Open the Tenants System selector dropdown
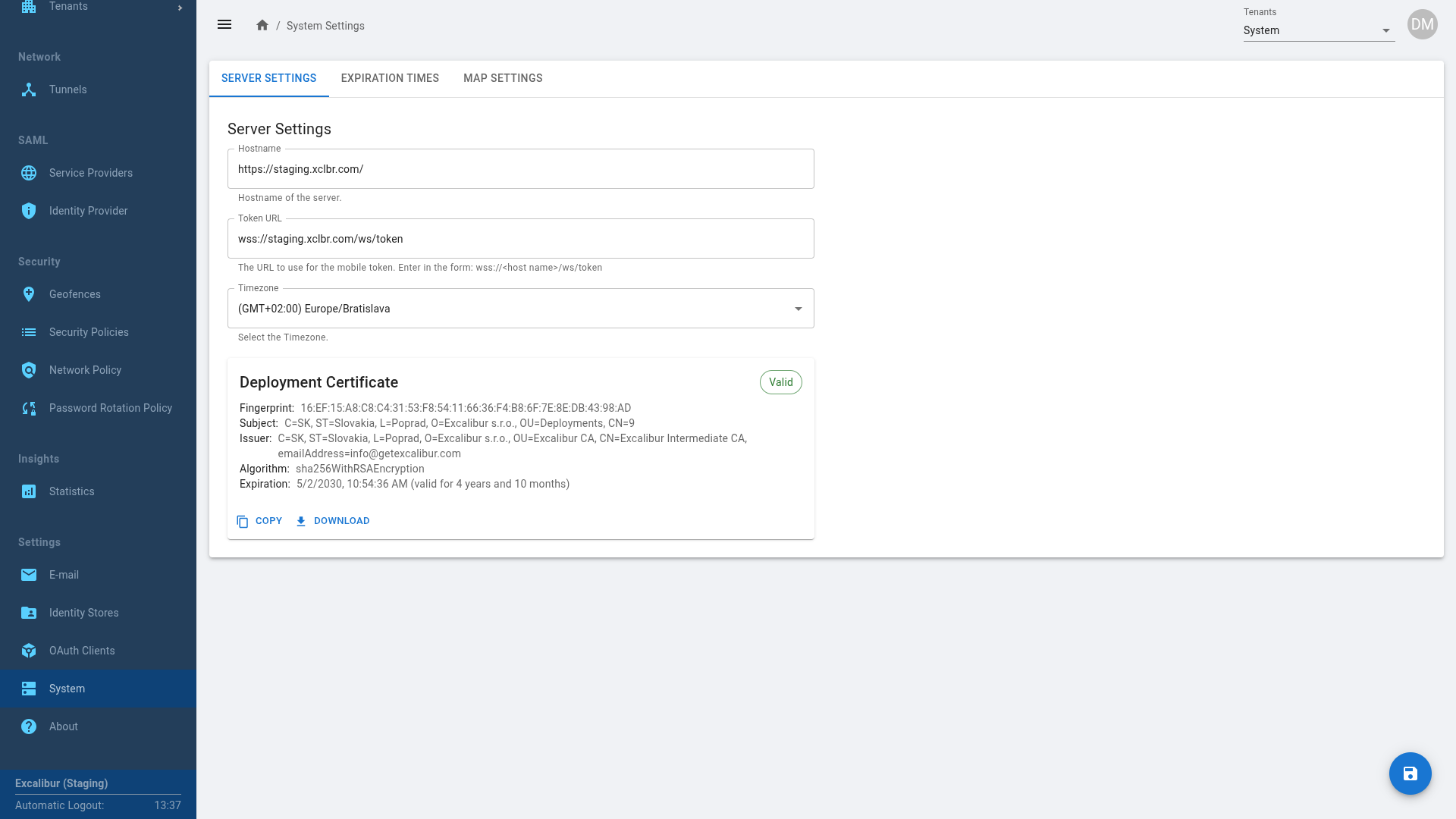Image resolution: width=1456 pixels, height=819 pixels. [1318, 30]
